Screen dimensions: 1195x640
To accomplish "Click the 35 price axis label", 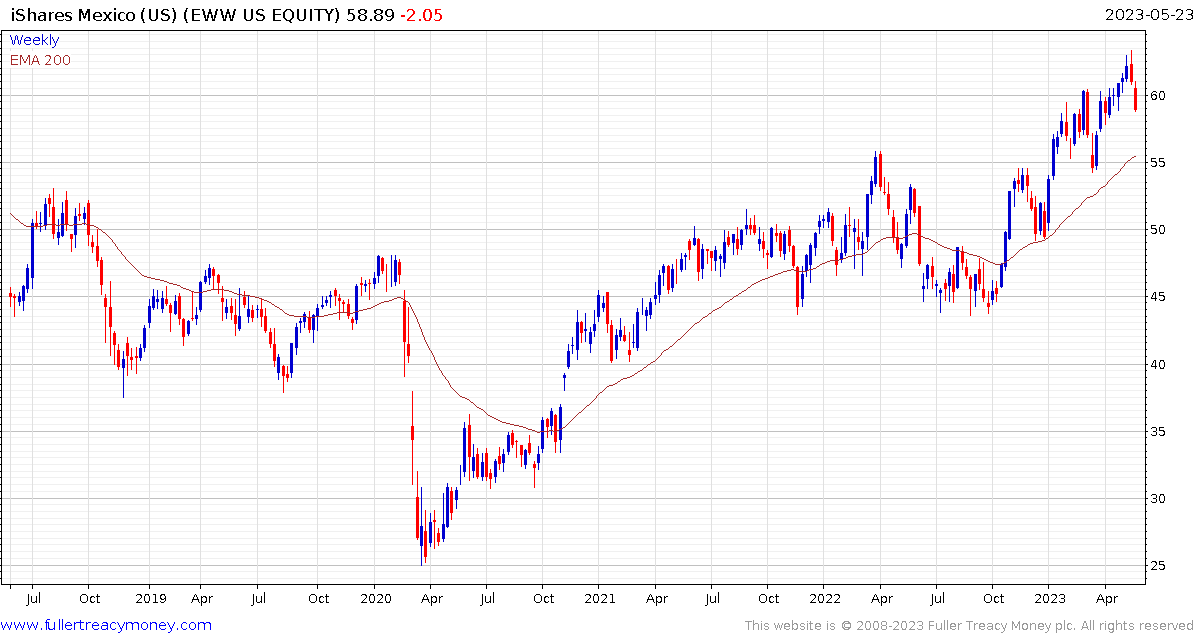I will point(1159,431).
